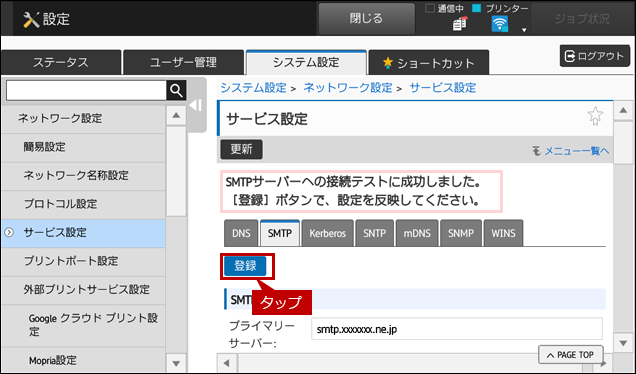
Task: Switch to the ステータス tab
Action: click(61, 62)
